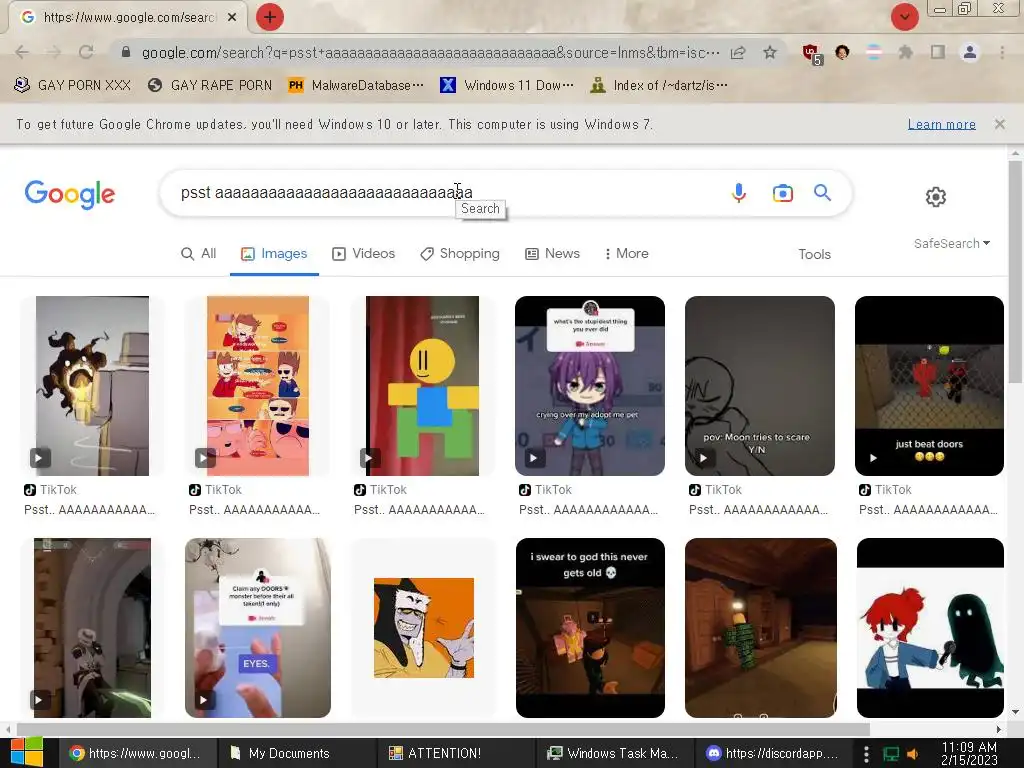
Task: Open the MalwareDatabase bookmark
Action: click(x=356, y=86)
